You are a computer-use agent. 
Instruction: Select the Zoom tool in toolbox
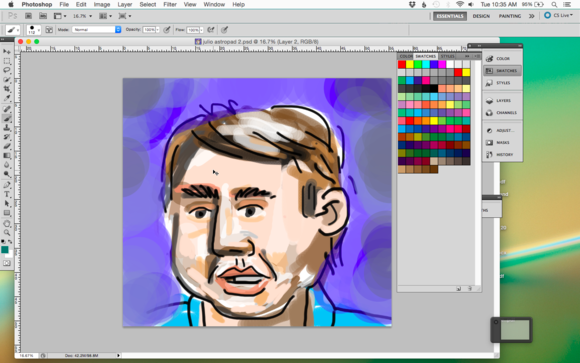click(x=7, y=233)
